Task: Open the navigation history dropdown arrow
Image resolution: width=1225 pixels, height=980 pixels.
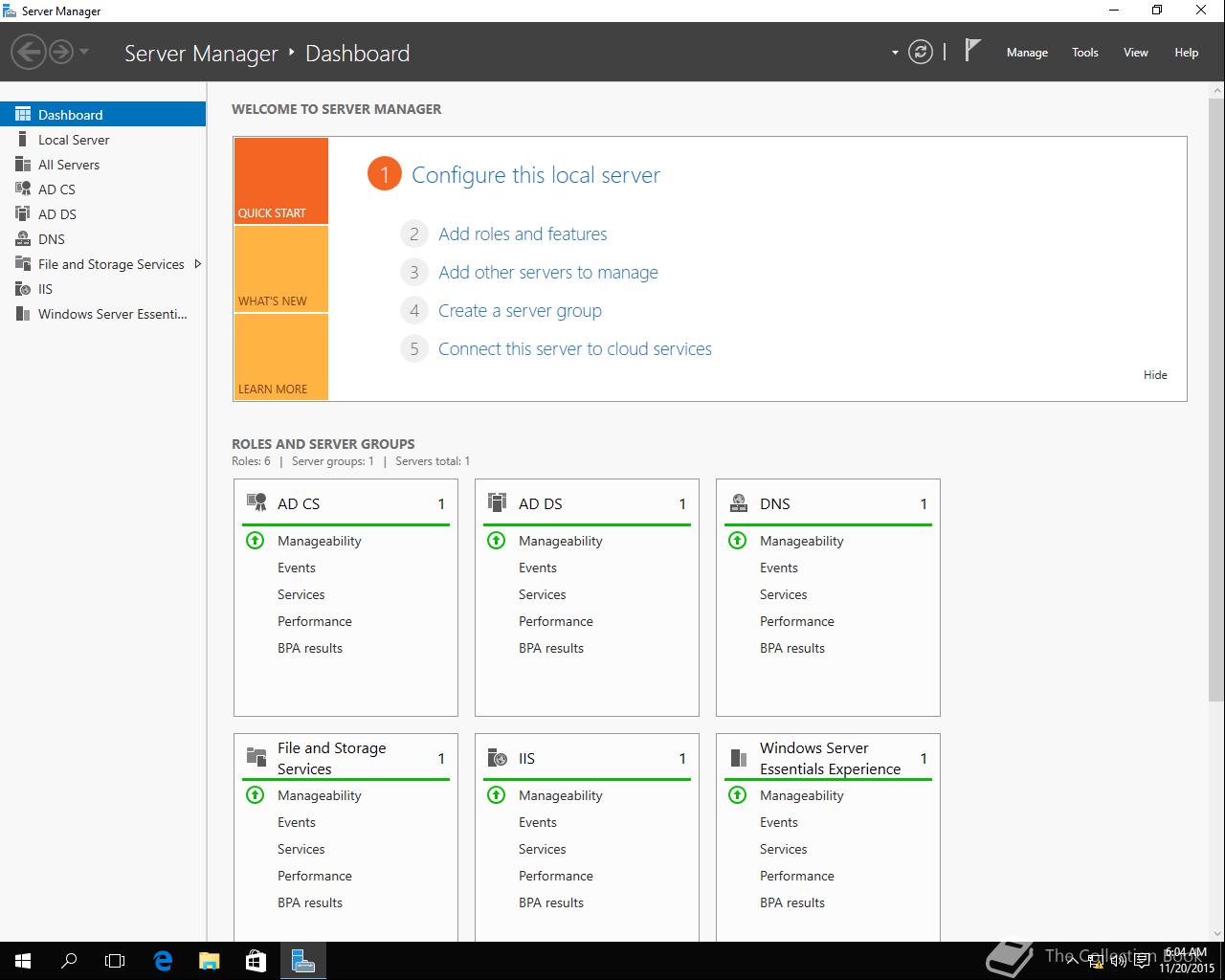Action: click(x=84, y=52)
